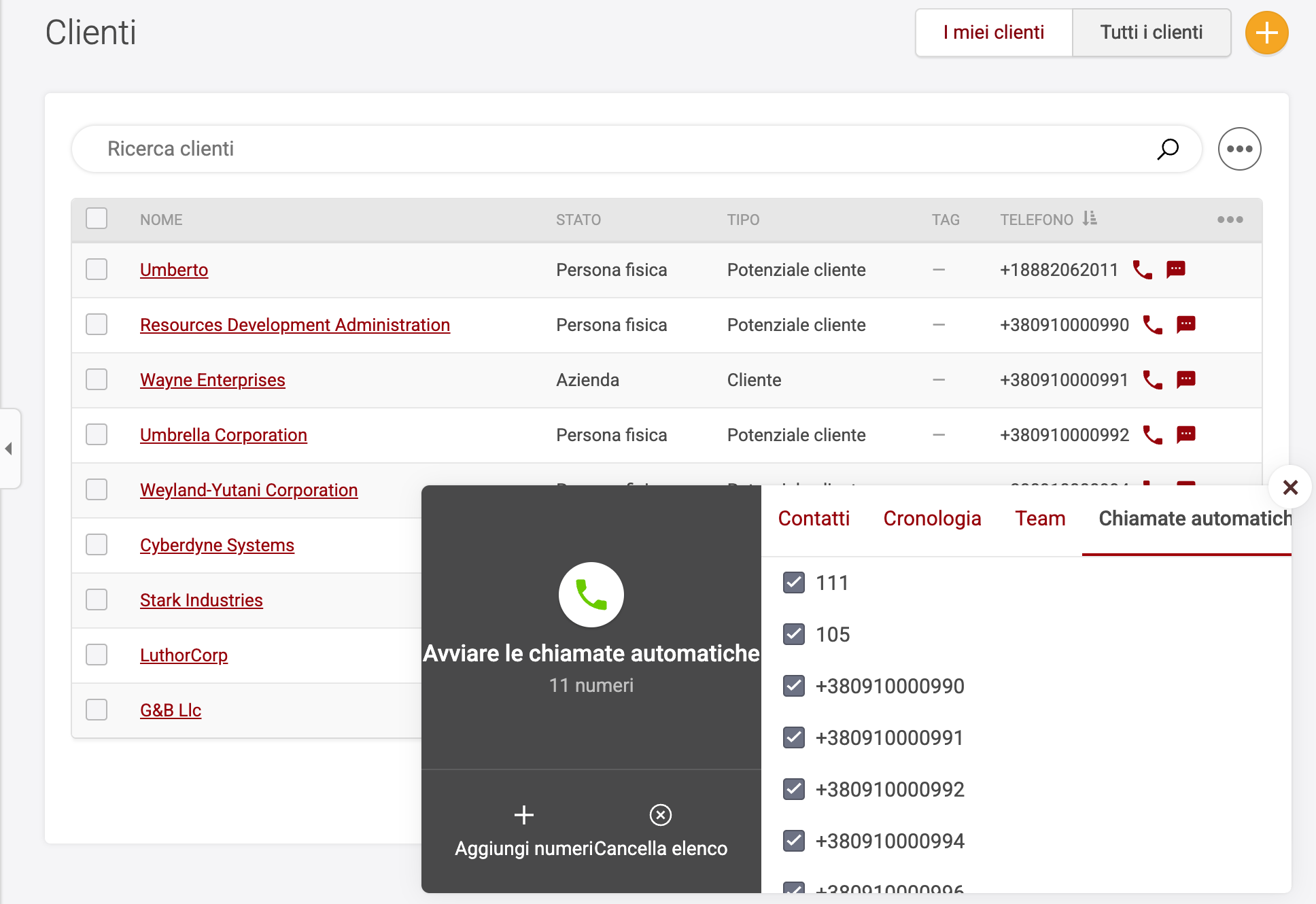
Task: Collapse the side panel with the left arrow
Action: click(9, 449)
